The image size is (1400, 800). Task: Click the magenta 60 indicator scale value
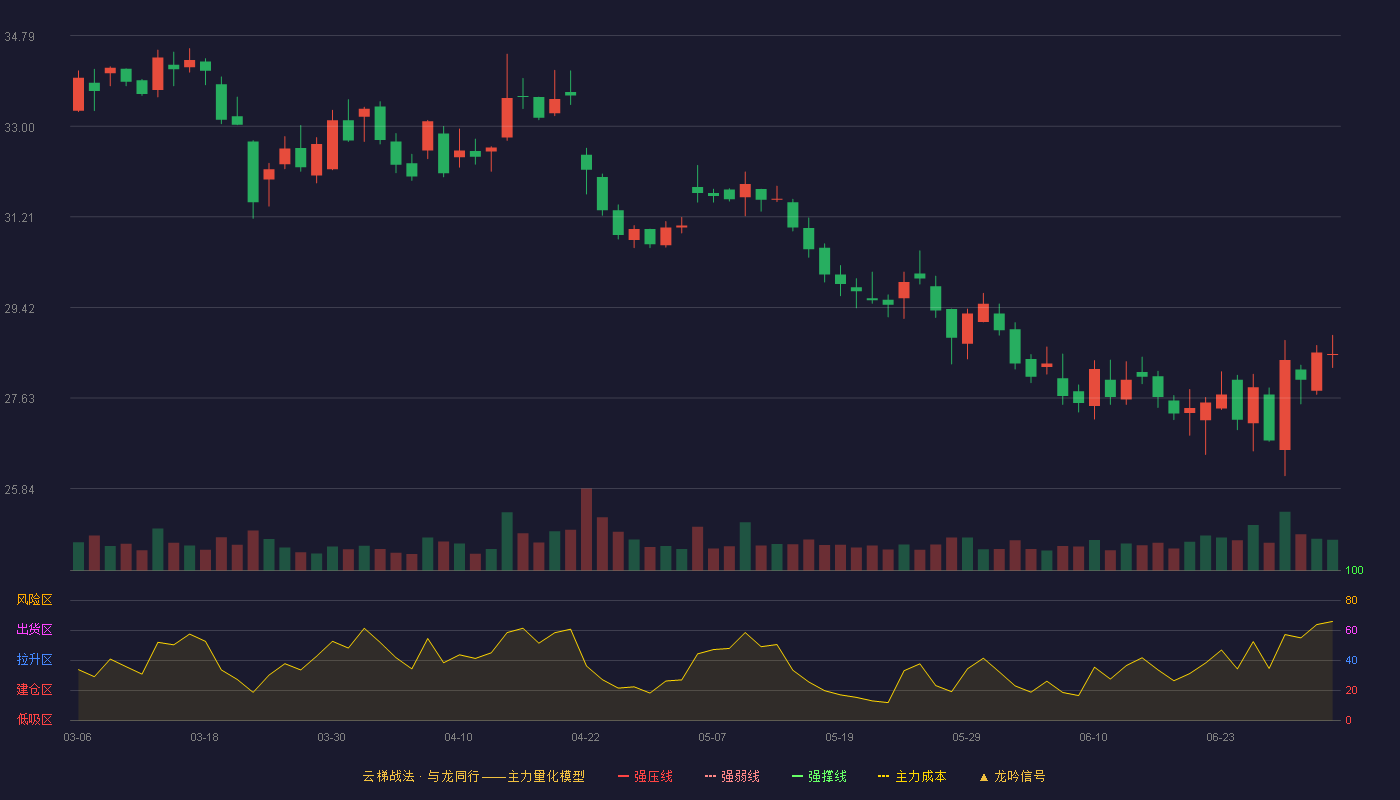[1351, 630]
